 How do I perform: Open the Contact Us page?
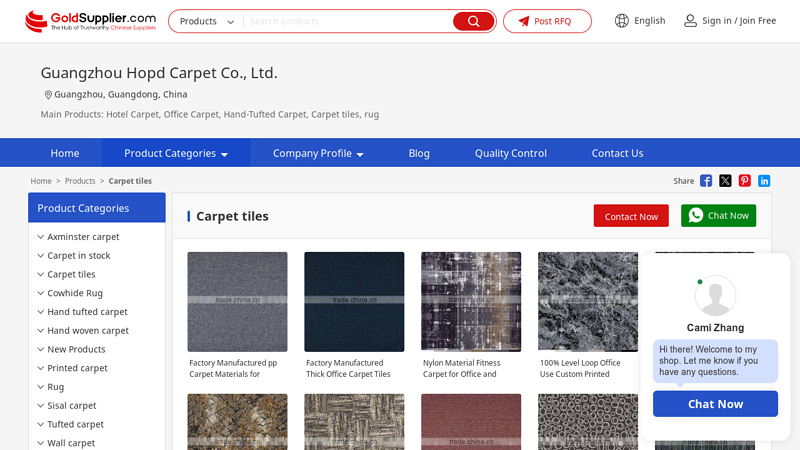tap(617, 153)
